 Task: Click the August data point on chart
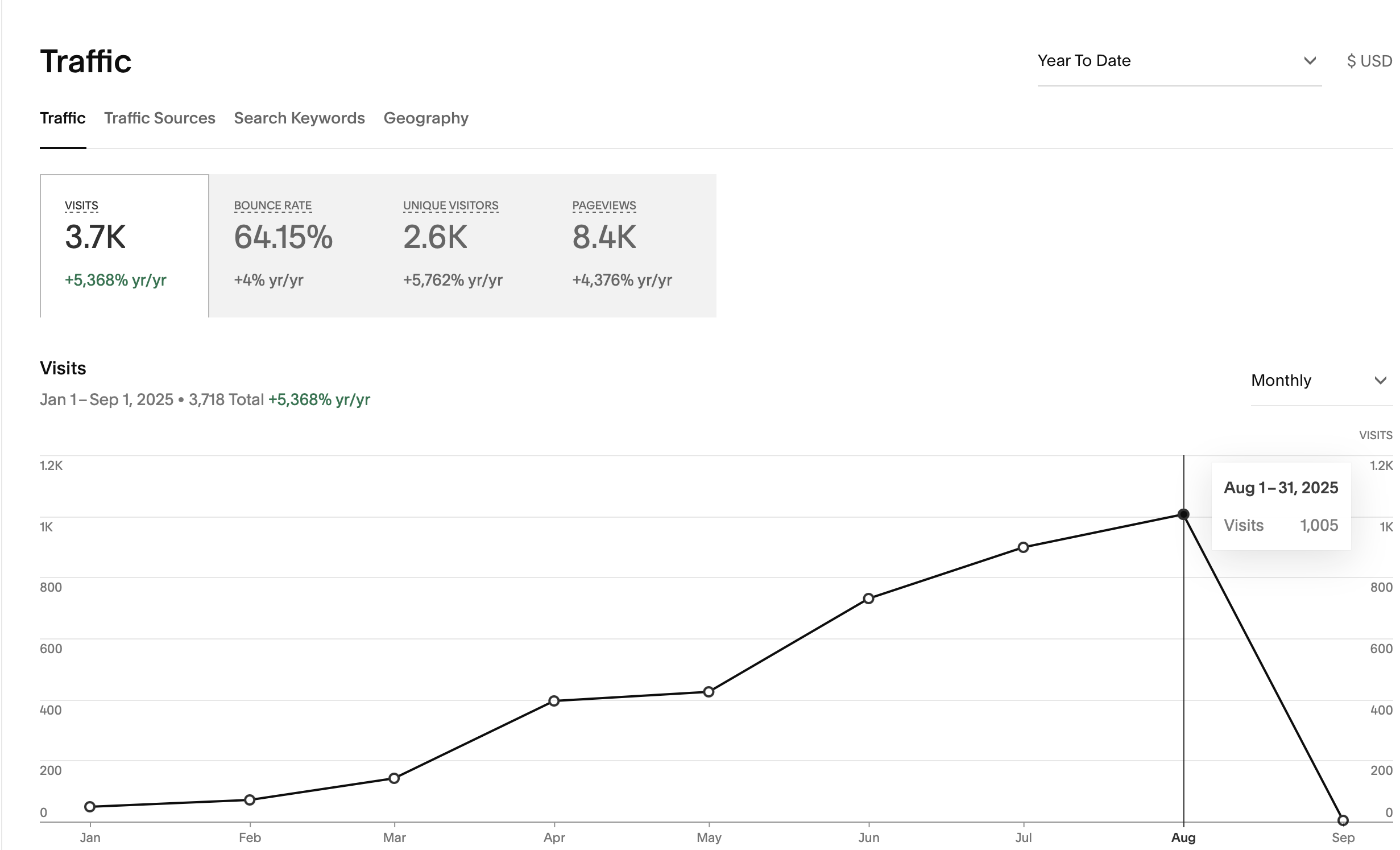click(x=1183, y=514)
